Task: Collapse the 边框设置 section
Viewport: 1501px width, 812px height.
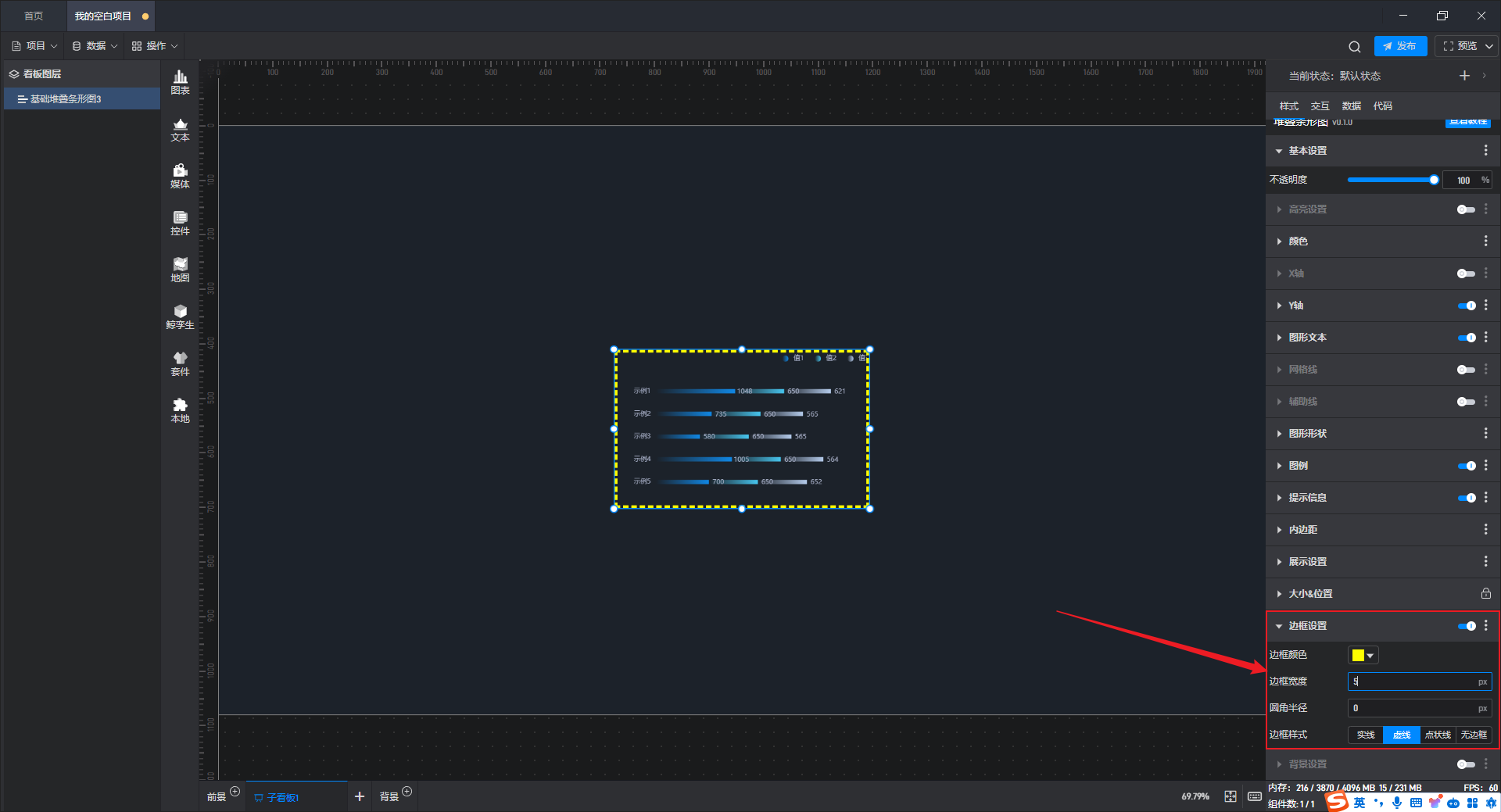Action: point(1279,626)
